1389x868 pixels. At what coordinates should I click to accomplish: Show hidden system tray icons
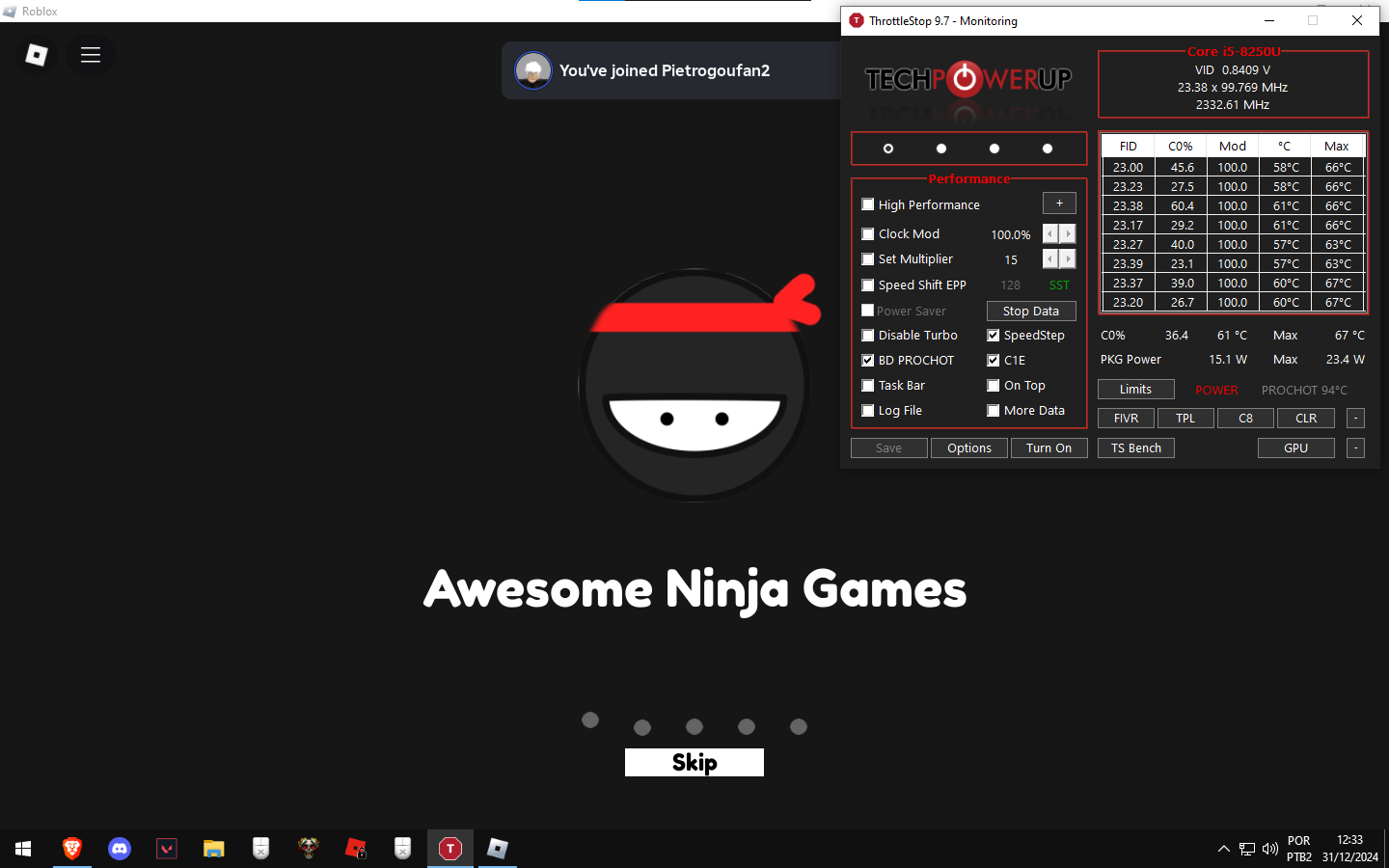(x=1224, y=849)
